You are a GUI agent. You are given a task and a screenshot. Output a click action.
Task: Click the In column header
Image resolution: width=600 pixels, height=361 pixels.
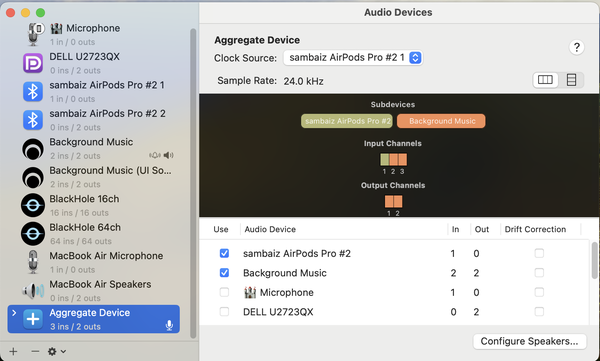click(455, 229)
